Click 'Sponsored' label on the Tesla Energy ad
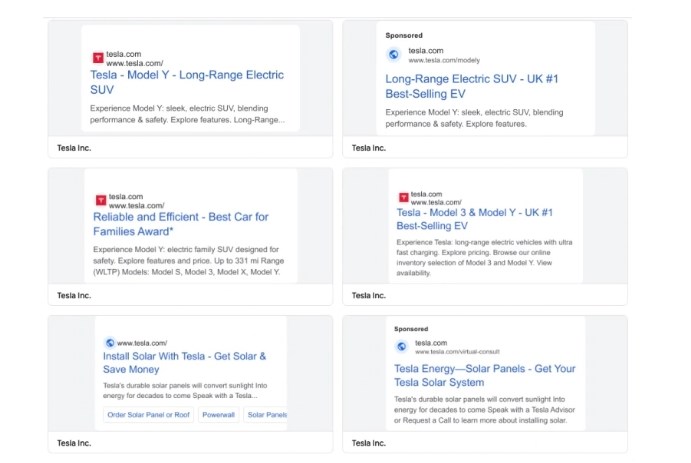This screenshot has width=691, height=463. coord(411,329)
